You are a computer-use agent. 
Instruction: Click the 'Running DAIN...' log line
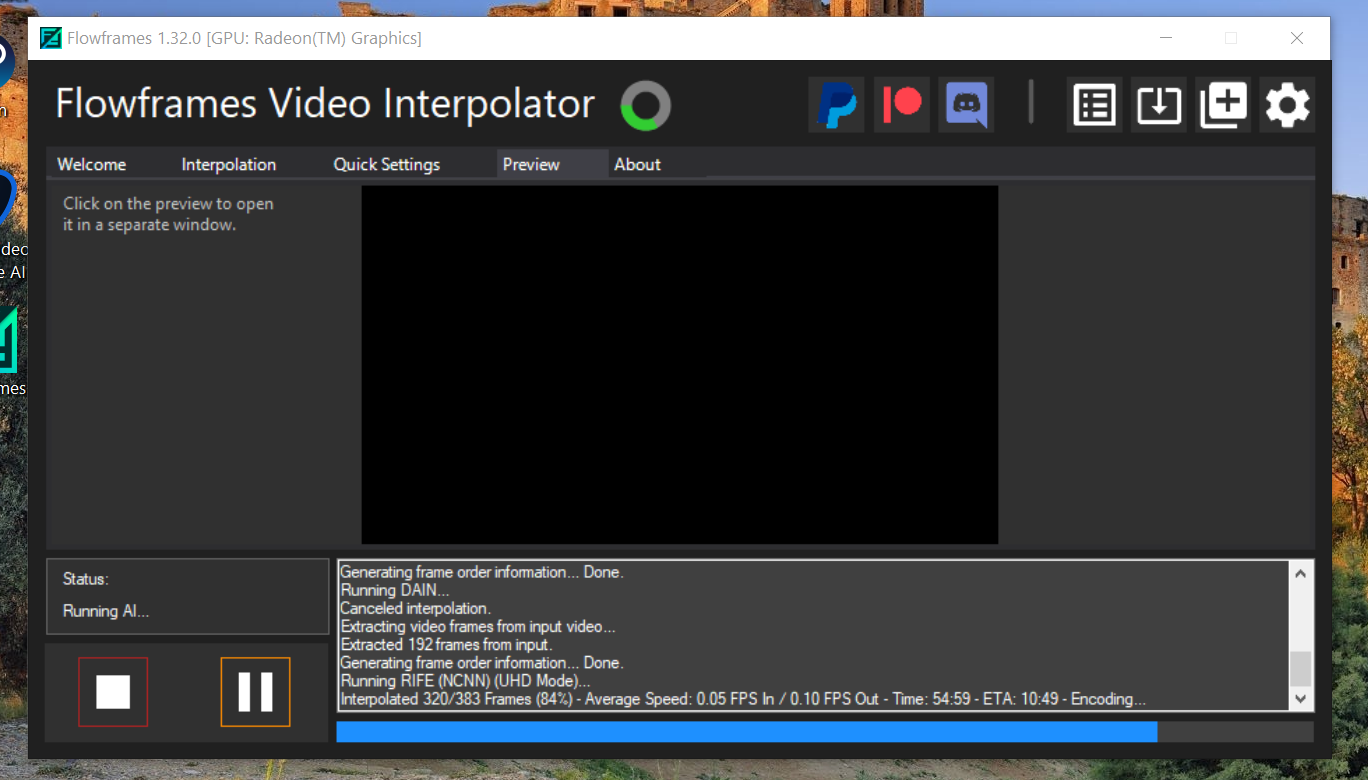coord(396,590)
